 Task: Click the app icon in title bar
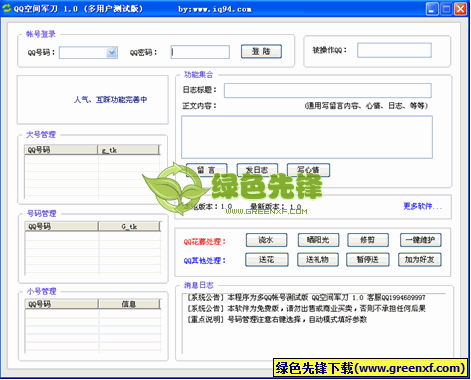tap(6, 8)
